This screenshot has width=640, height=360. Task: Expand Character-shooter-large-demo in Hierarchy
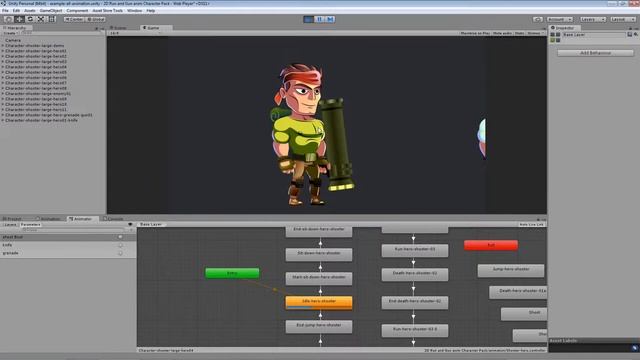3,46
